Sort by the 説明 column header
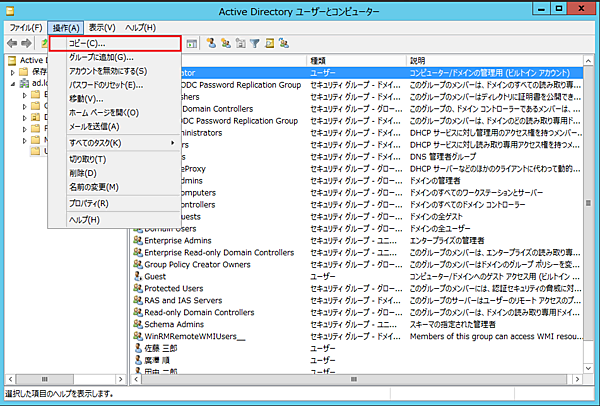 pyautogui.click(x=494, y=60)
